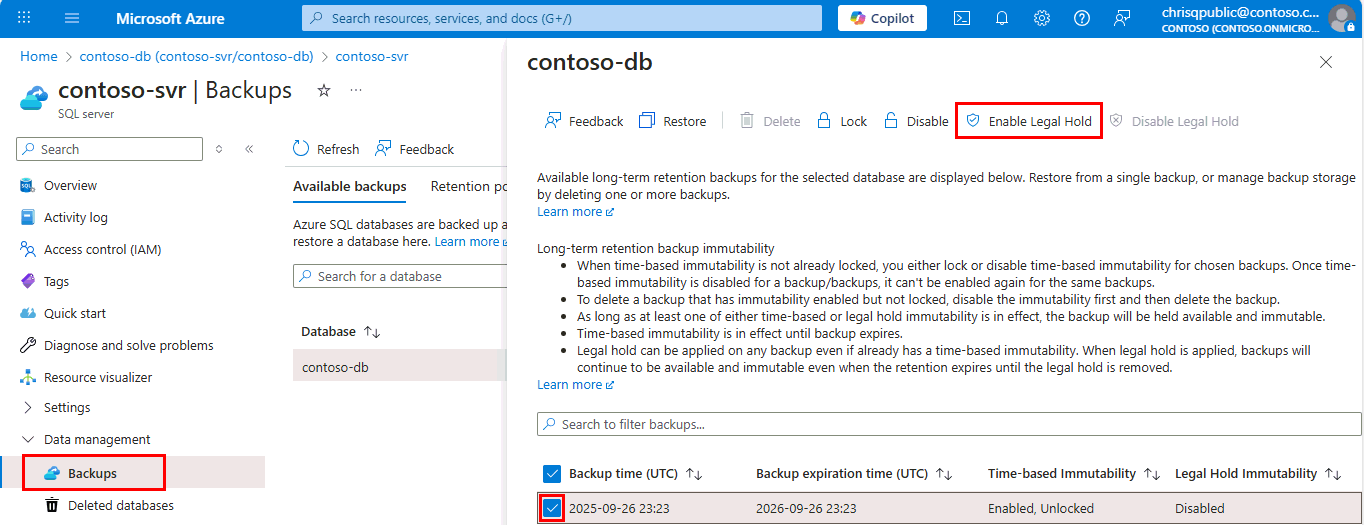Sort by Backup expiration time (UTC)
Image resolution: width=1364 pixels, height=525 pixels.
pyautogui.click(x=854, y=473)
